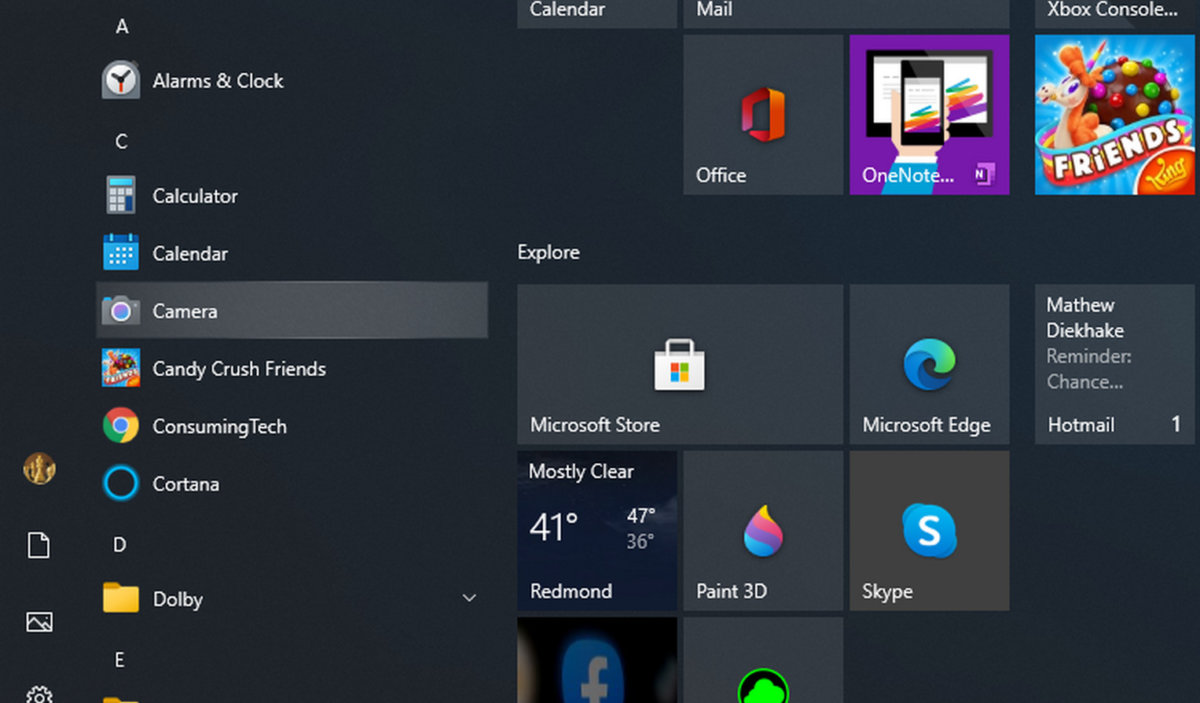Click the Explore group heading
Screen dimensions: 1200x703
[x=548, y=252]
